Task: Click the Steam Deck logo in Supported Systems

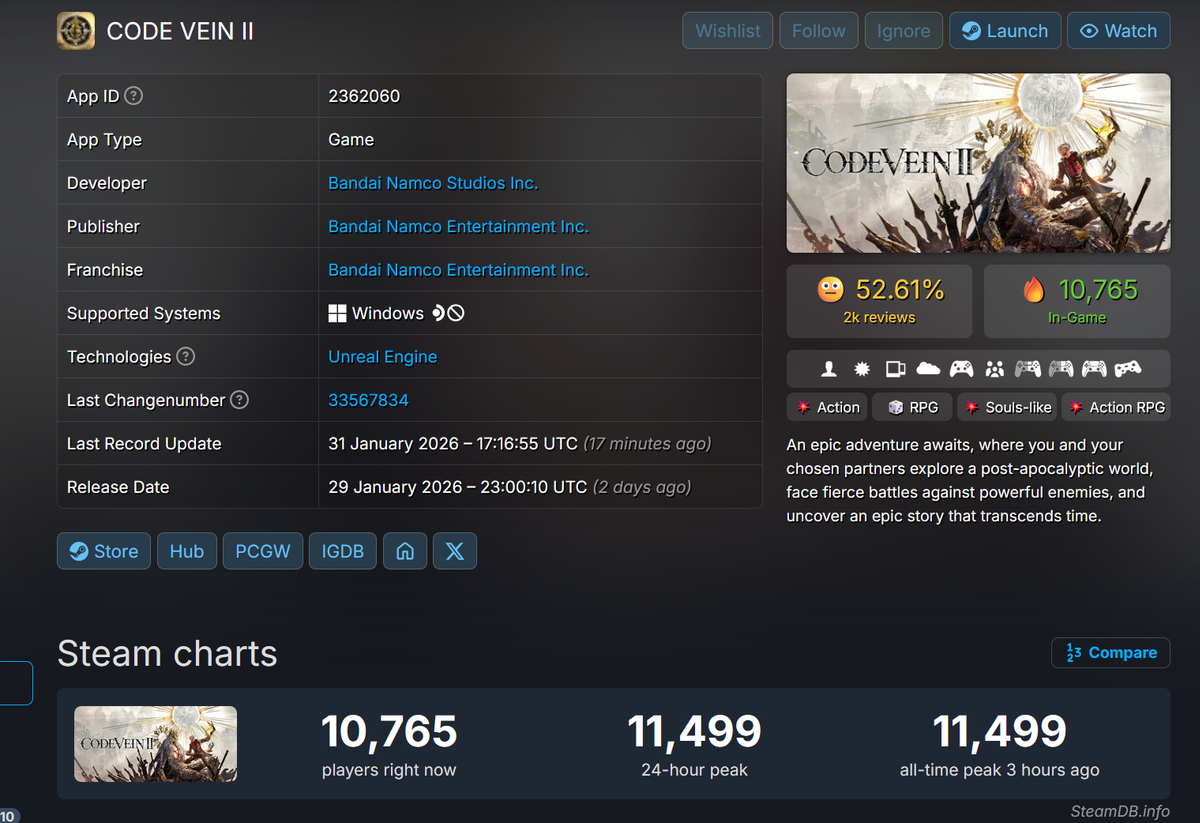Action: 438,314
